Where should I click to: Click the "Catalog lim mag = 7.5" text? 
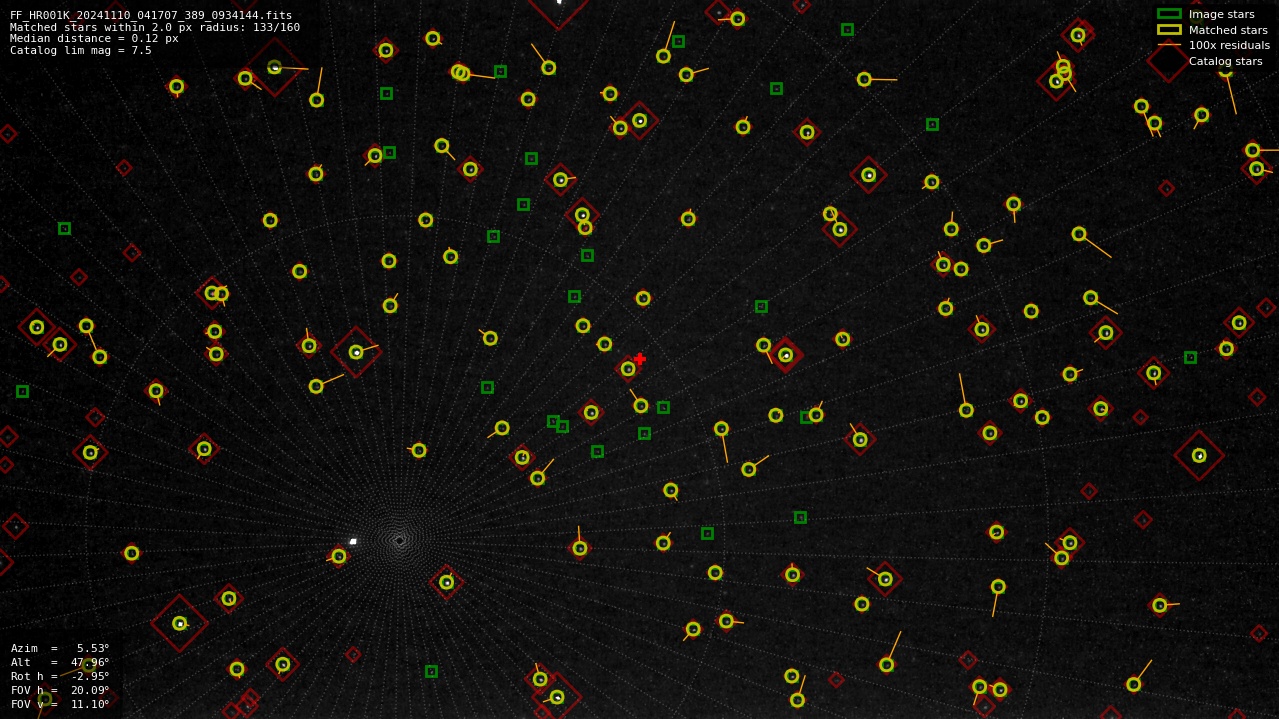pos(81,50)
